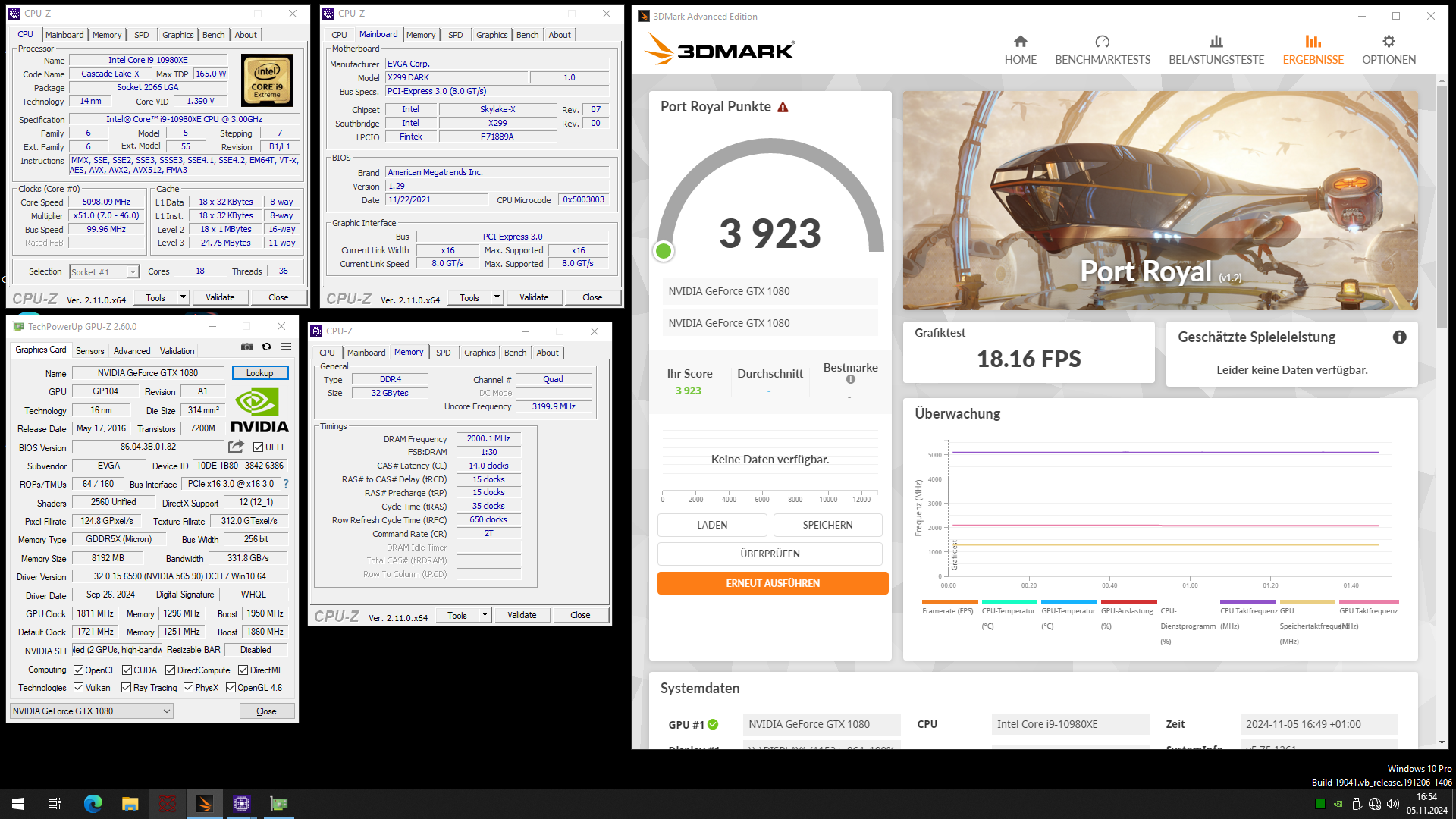Click Bus Interface question mark in GPU-Z
This screenshot has height=819, width=1456.
click(x=286, y=484)
